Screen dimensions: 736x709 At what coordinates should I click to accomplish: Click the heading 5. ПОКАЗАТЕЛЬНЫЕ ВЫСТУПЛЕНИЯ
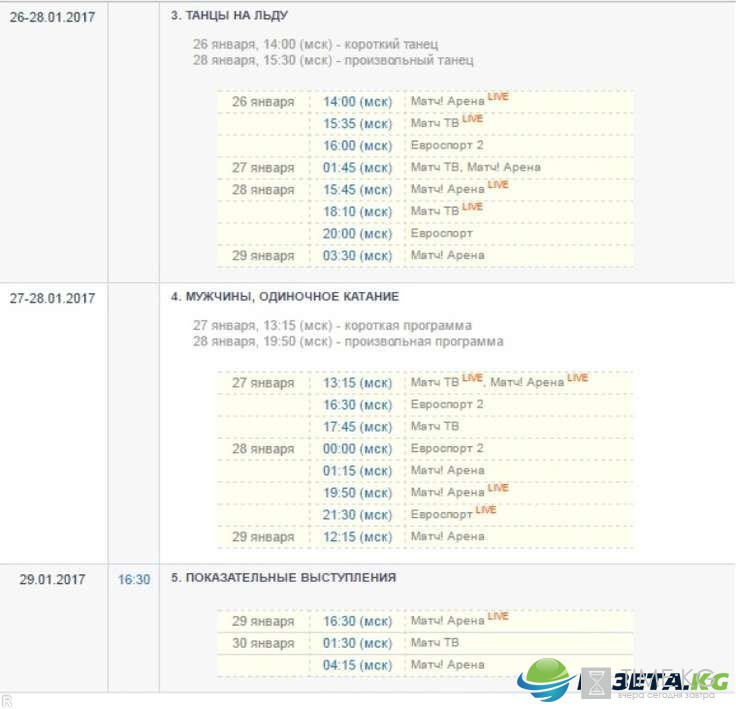point(284,578)
